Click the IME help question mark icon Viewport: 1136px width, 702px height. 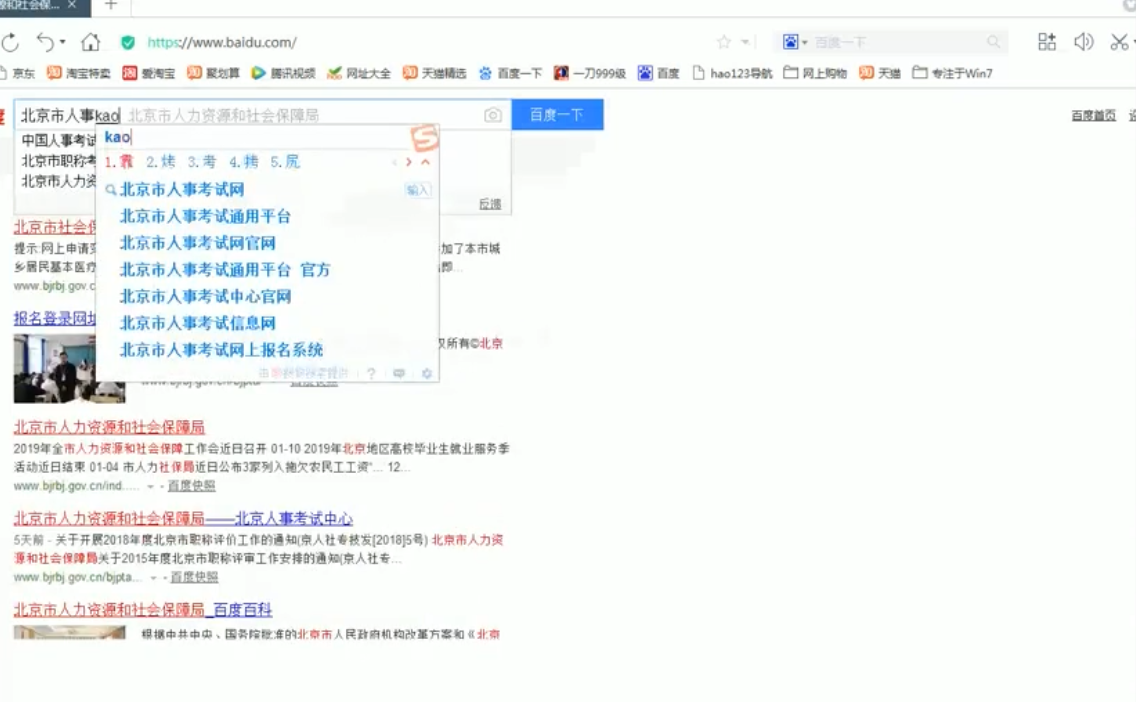[371, 373]
